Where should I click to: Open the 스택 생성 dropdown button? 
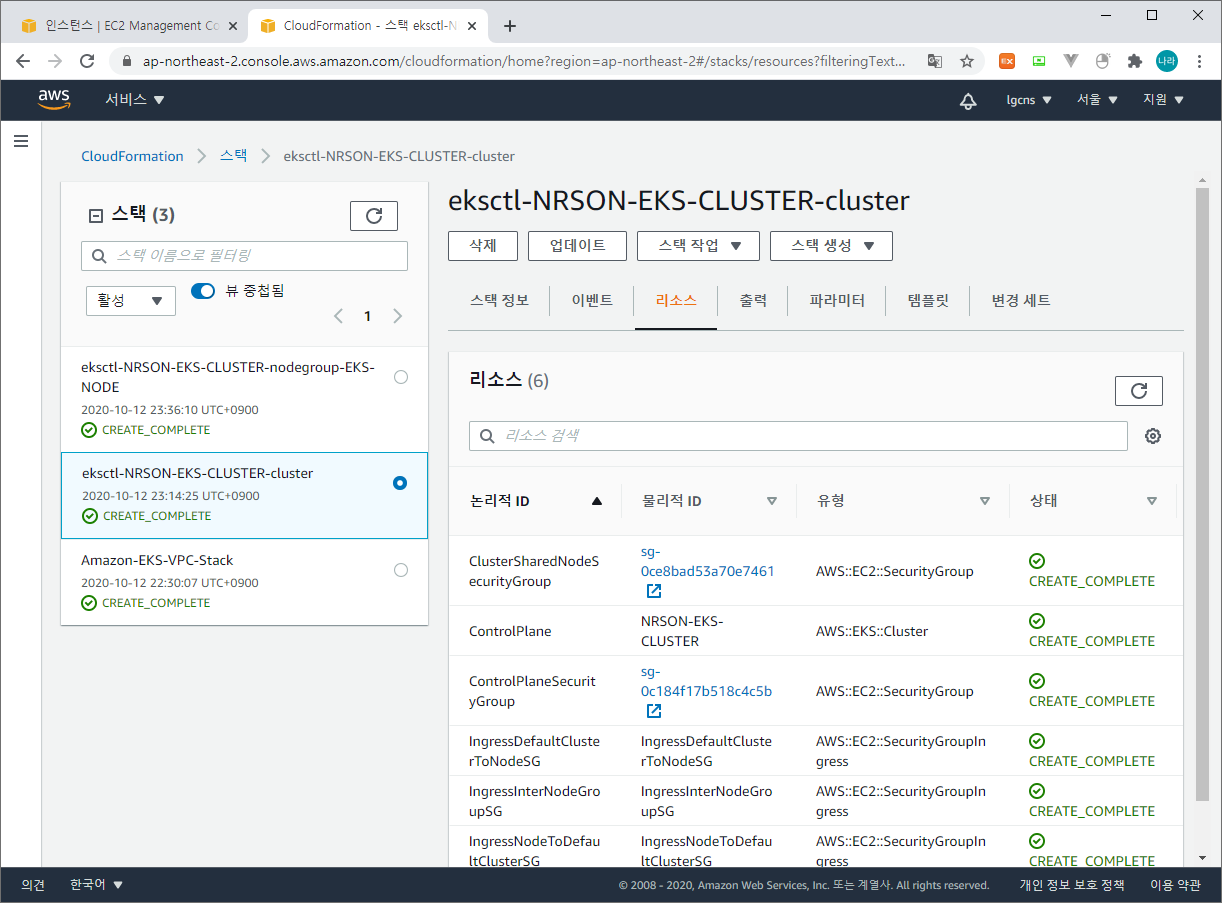831,246
